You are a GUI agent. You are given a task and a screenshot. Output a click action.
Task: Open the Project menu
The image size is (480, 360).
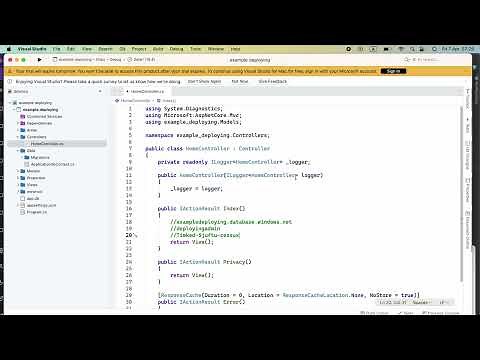tap(139, 49)
